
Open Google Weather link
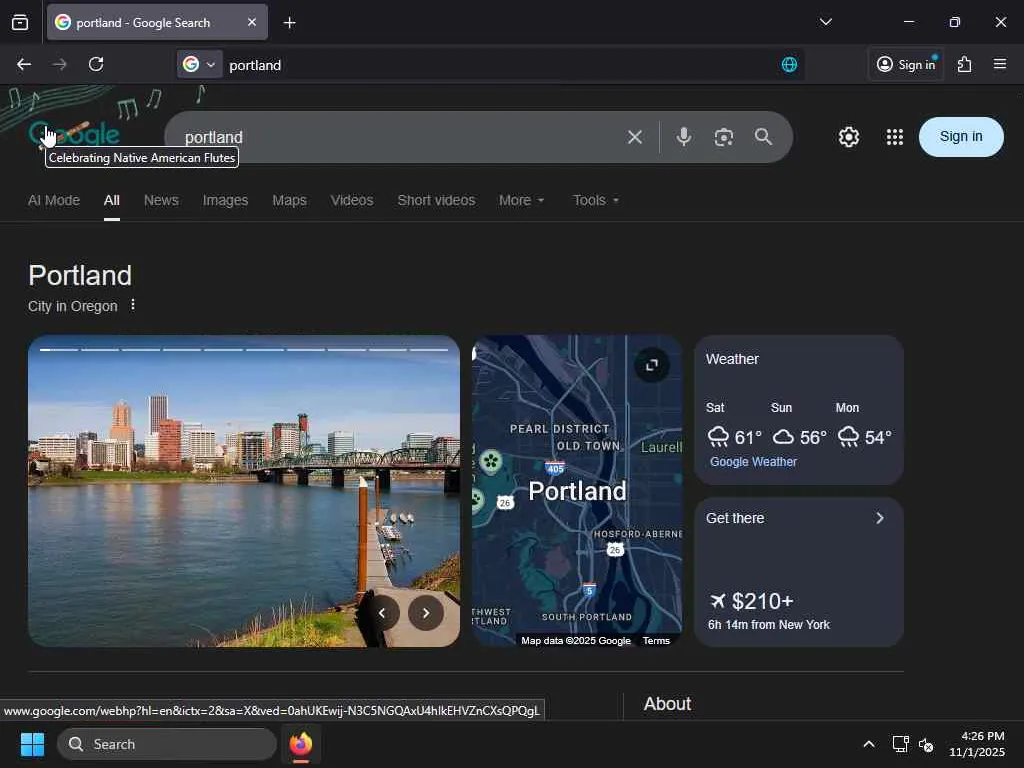tap(754, 462)
